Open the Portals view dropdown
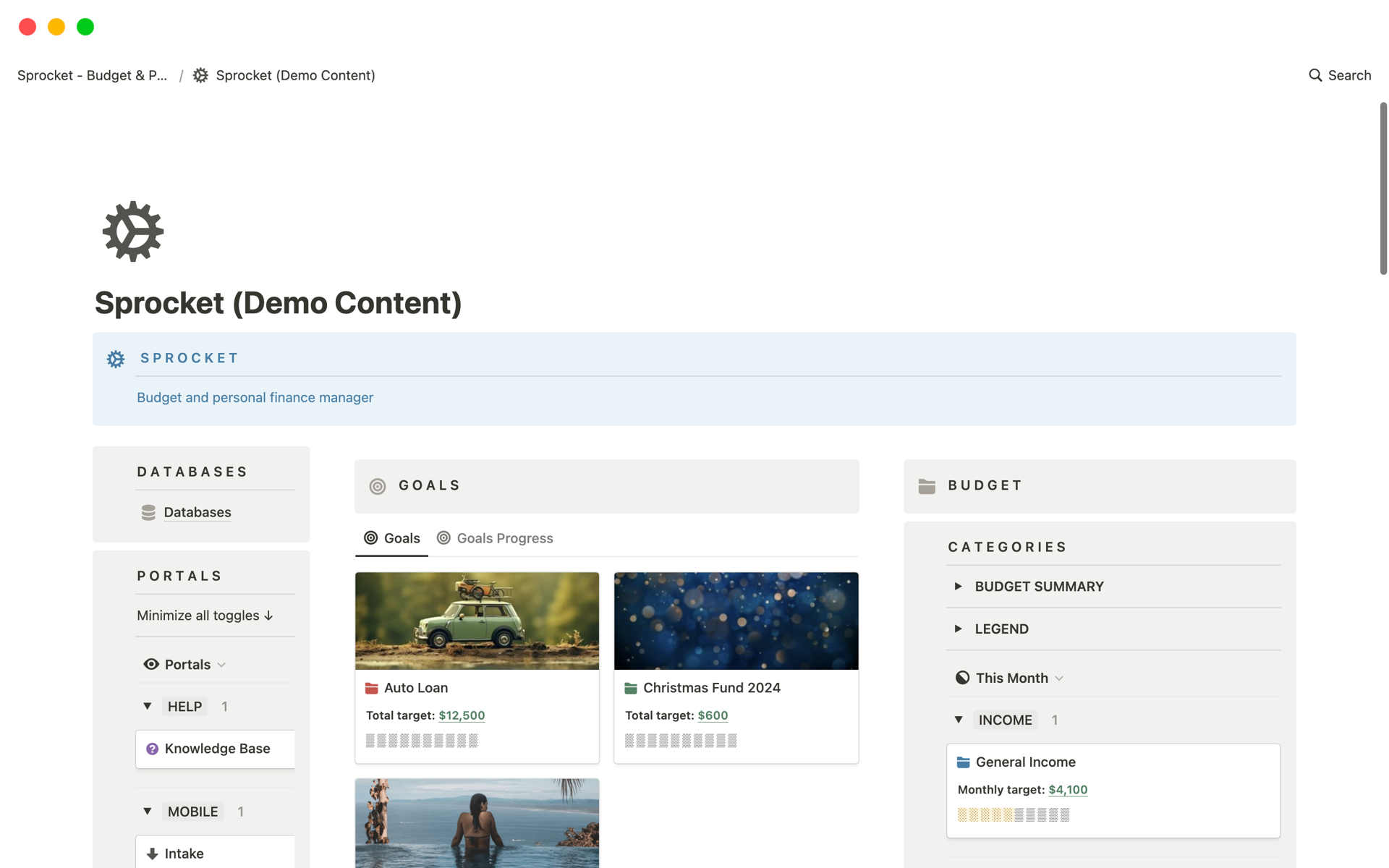The width and height of the screenshot is (1389, 868). (187, 665)
